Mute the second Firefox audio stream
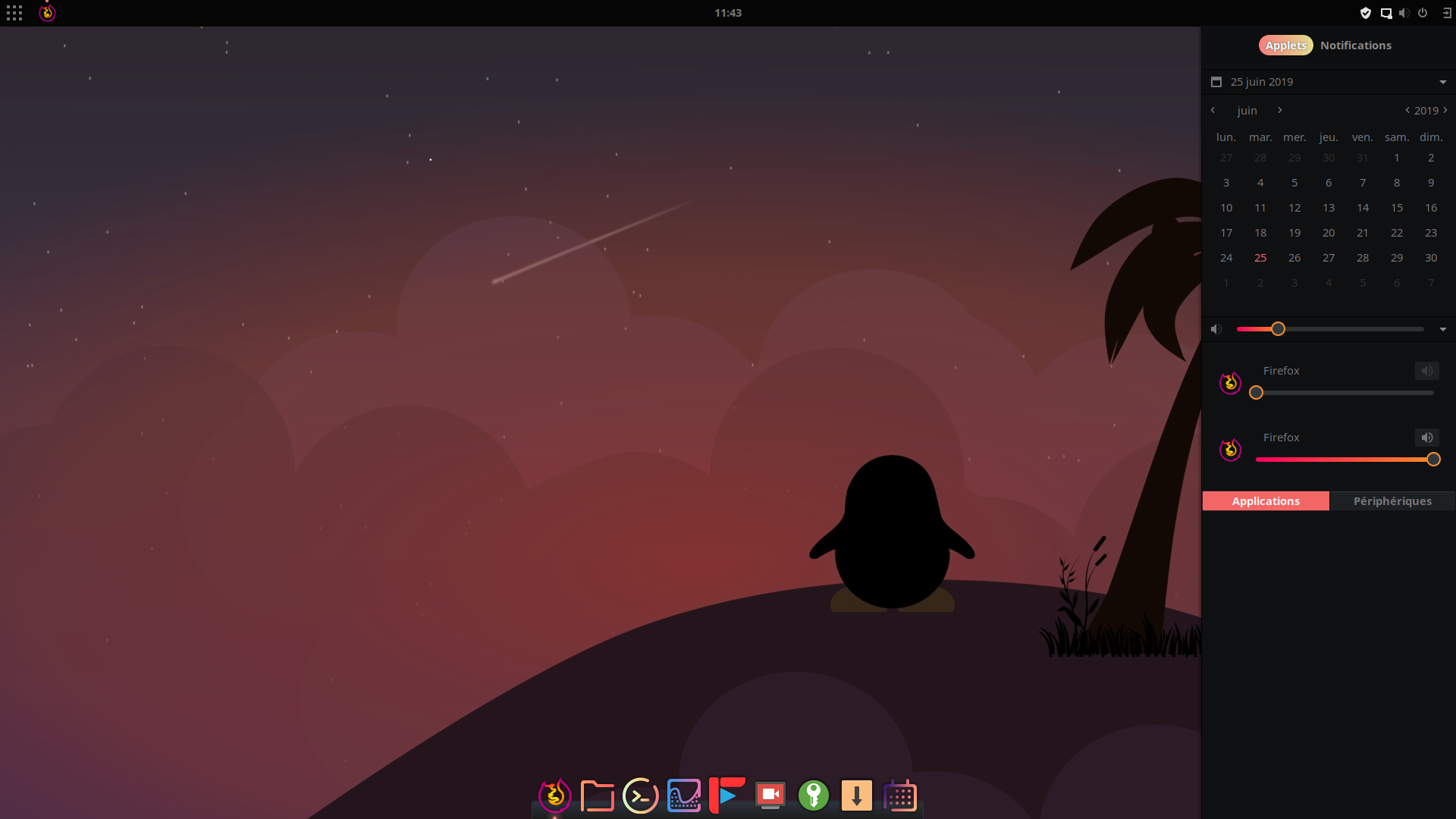 tap(1426, 438)
